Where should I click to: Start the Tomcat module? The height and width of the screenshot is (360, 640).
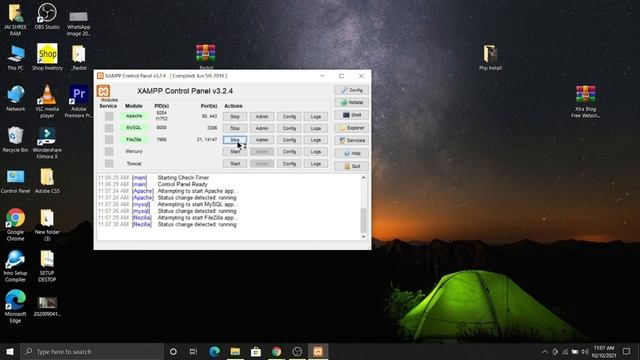click(235, 164)
